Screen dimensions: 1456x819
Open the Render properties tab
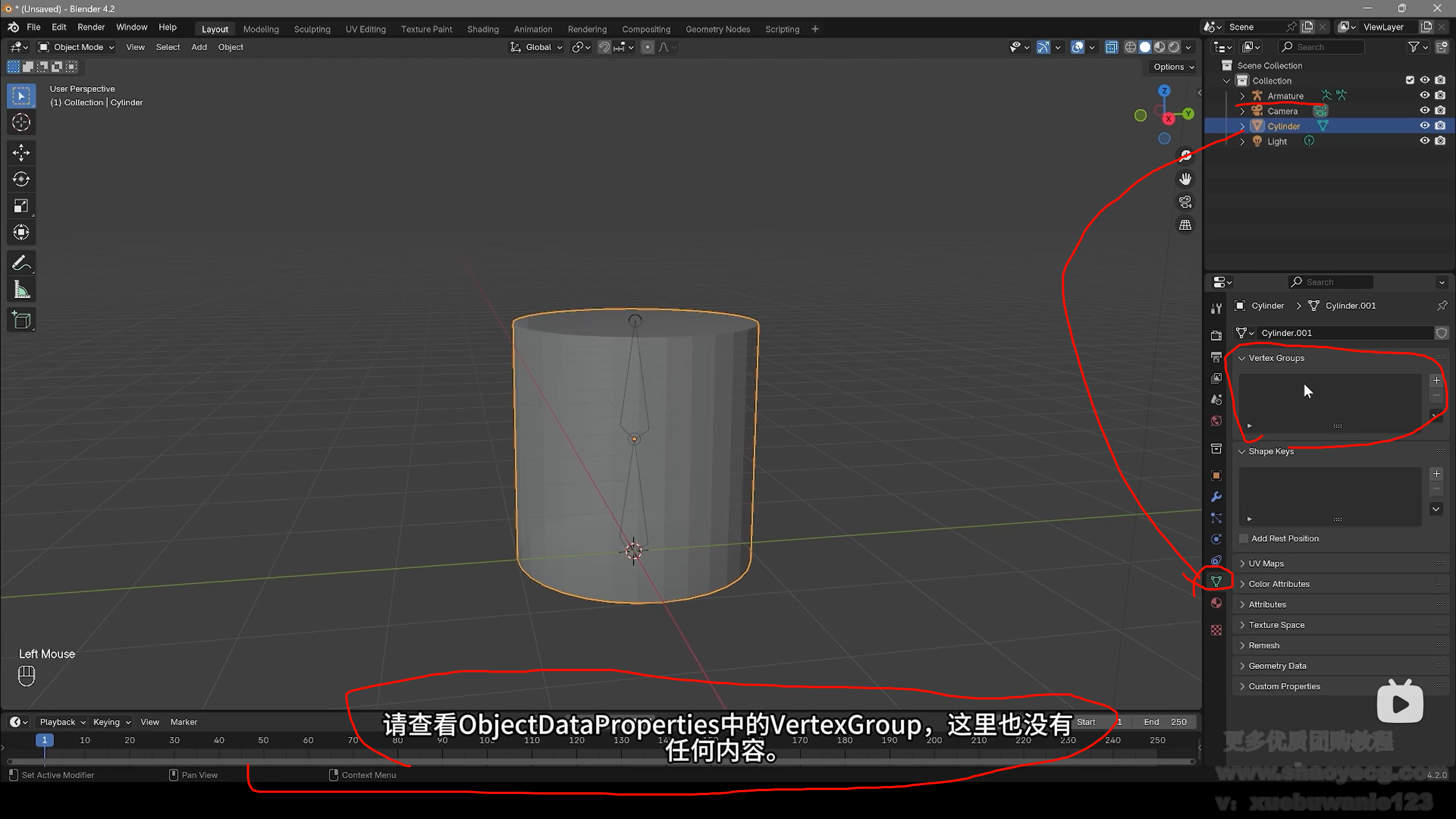pyautogui.click(x=1217, y=336)
